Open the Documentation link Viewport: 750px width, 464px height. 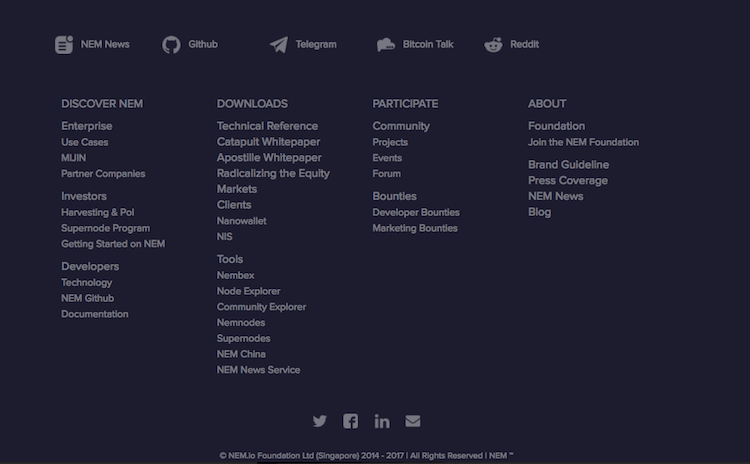95,314
